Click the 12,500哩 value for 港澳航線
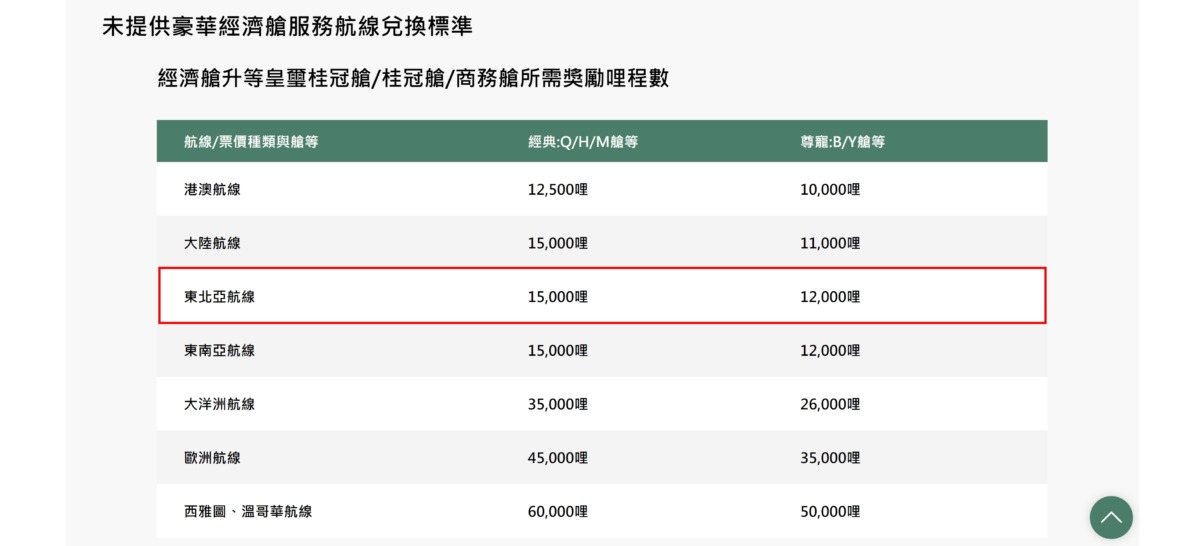 [x=557, y=189]
